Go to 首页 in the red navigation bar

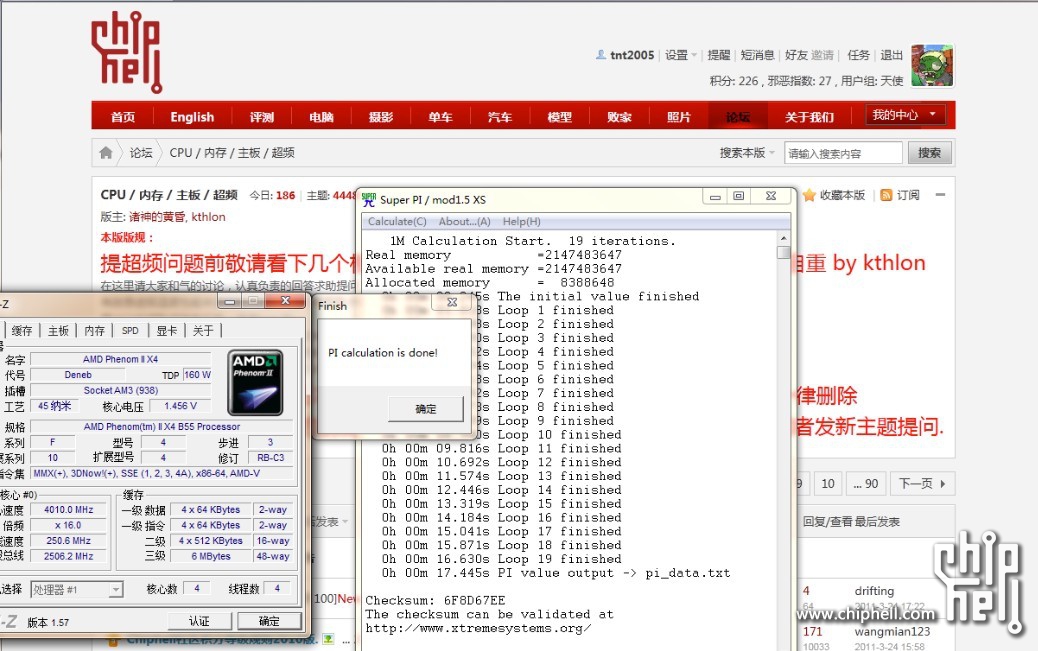coord(123,117)
